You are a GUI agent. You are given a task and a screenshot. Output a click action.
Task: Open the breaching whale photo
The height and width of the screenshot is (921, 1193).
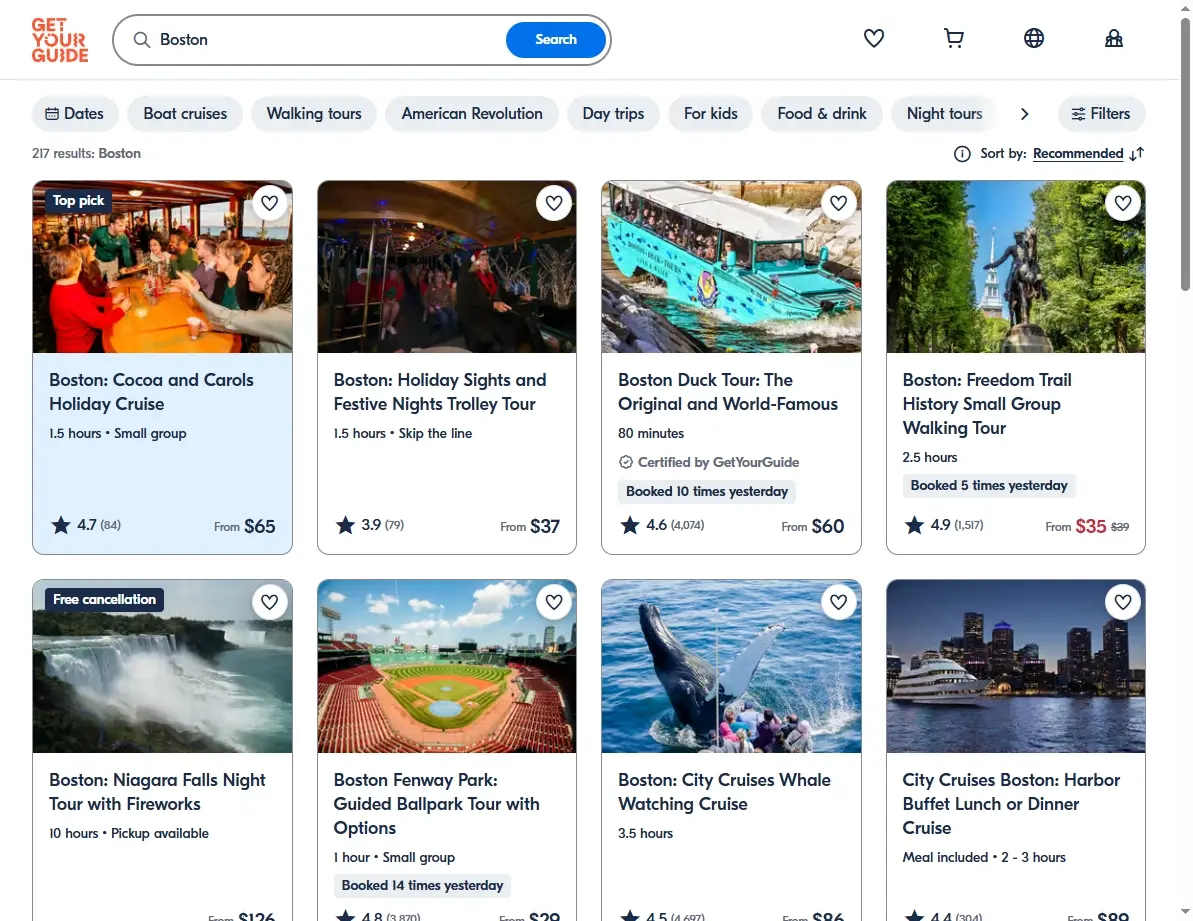[731, 666]
